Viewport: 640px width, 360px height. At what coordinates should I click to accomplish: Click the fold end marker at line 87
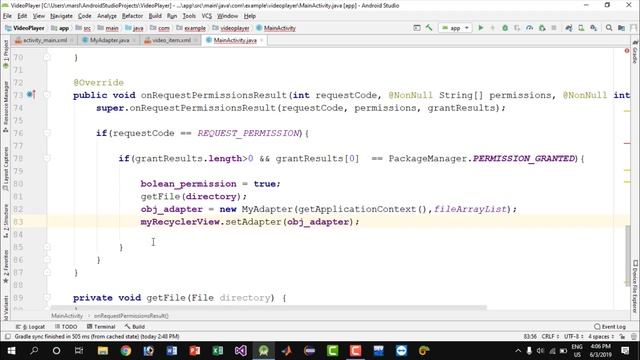pyautogui.click(x=47, y=272)
